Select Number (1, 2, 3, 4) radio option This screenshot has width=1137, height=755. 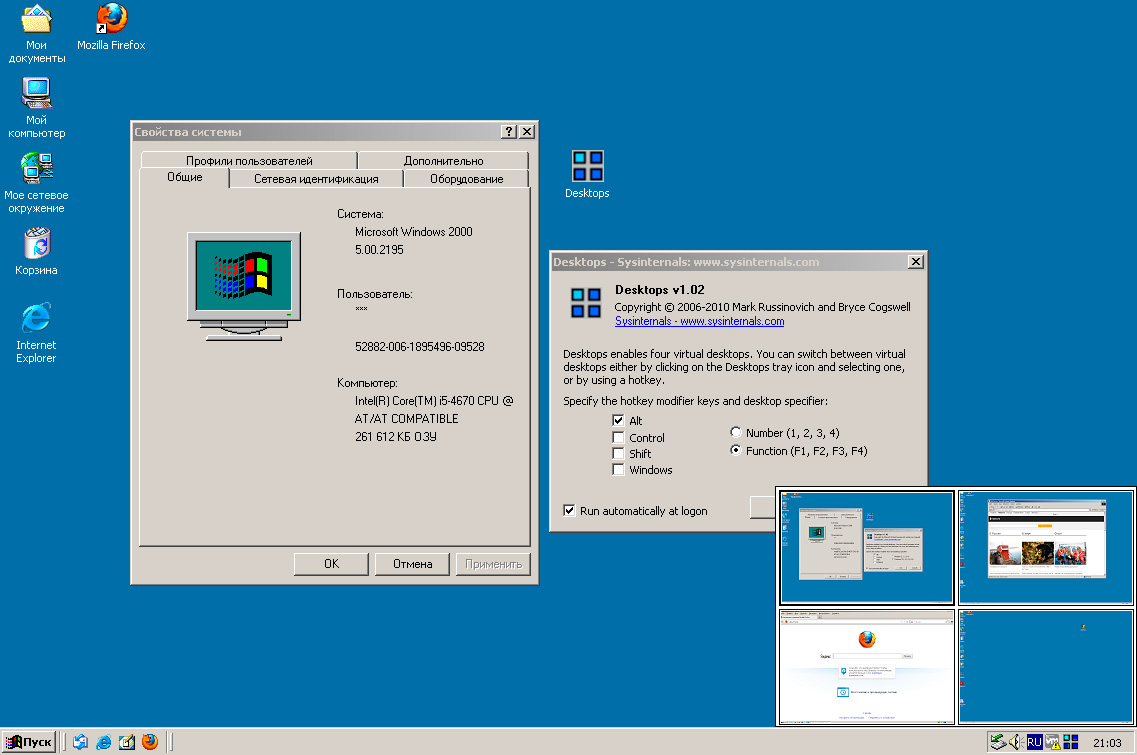(736, 433)
